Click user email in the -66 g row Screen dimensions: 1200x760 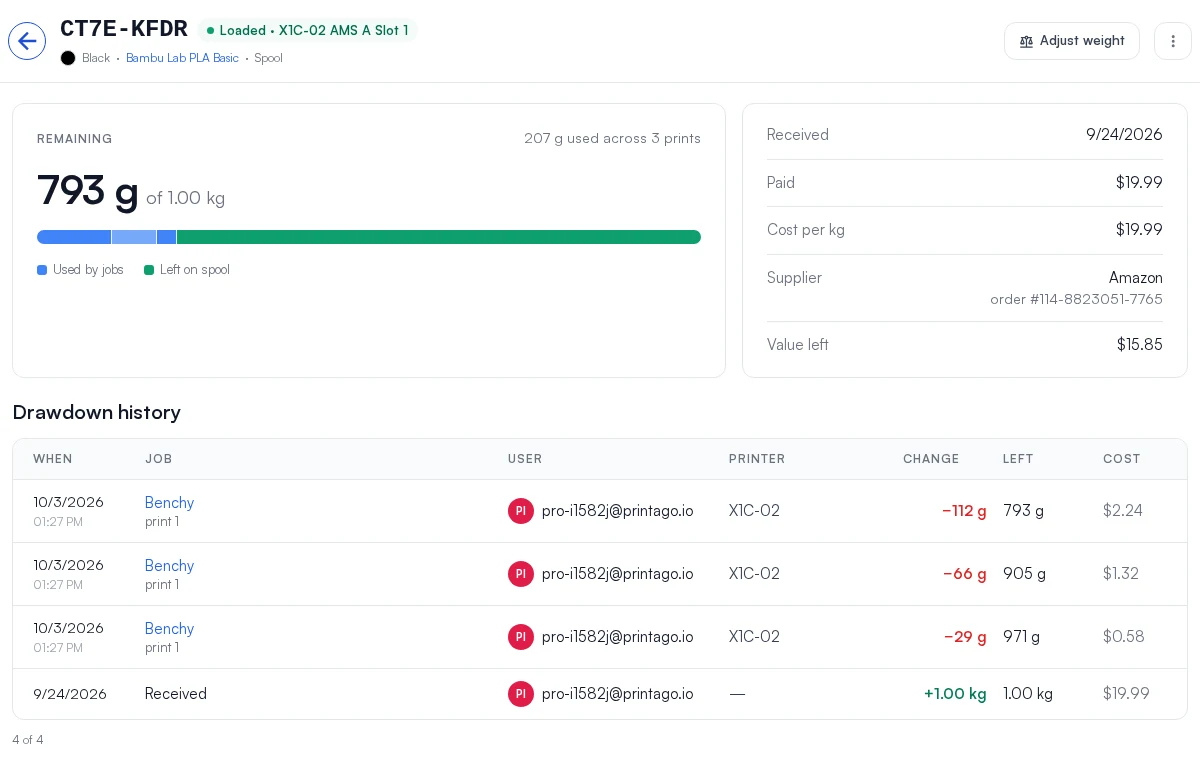(618, 574)
